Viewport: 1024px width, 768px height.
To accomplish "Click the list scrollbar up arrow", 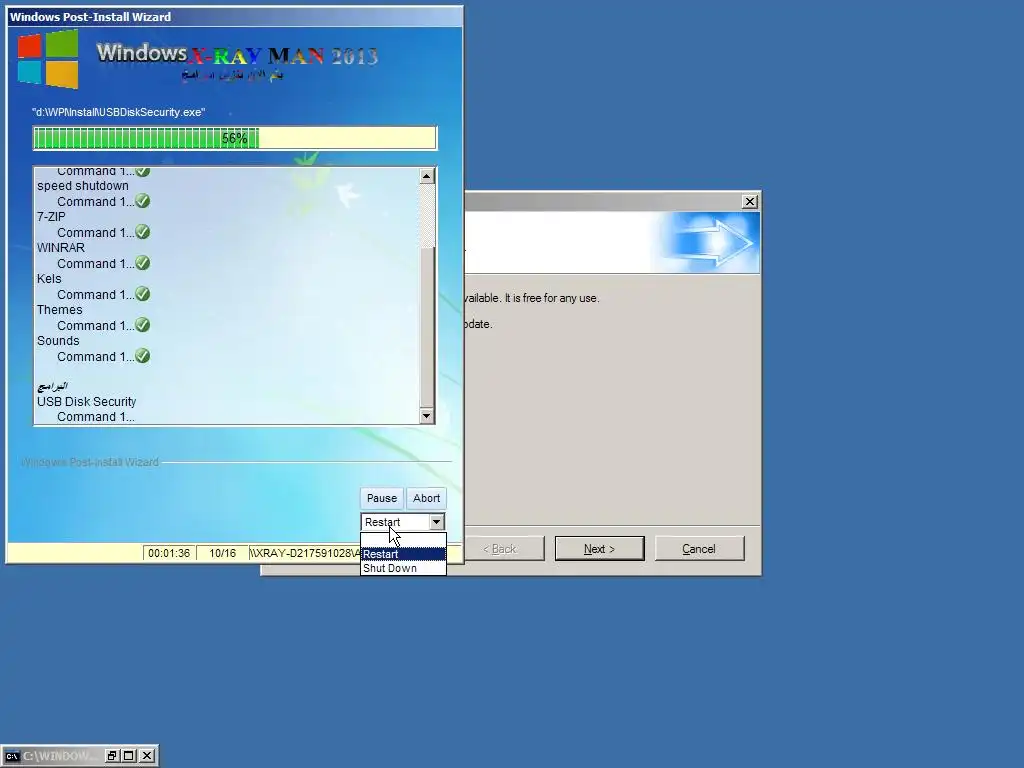I will [426, 176].
